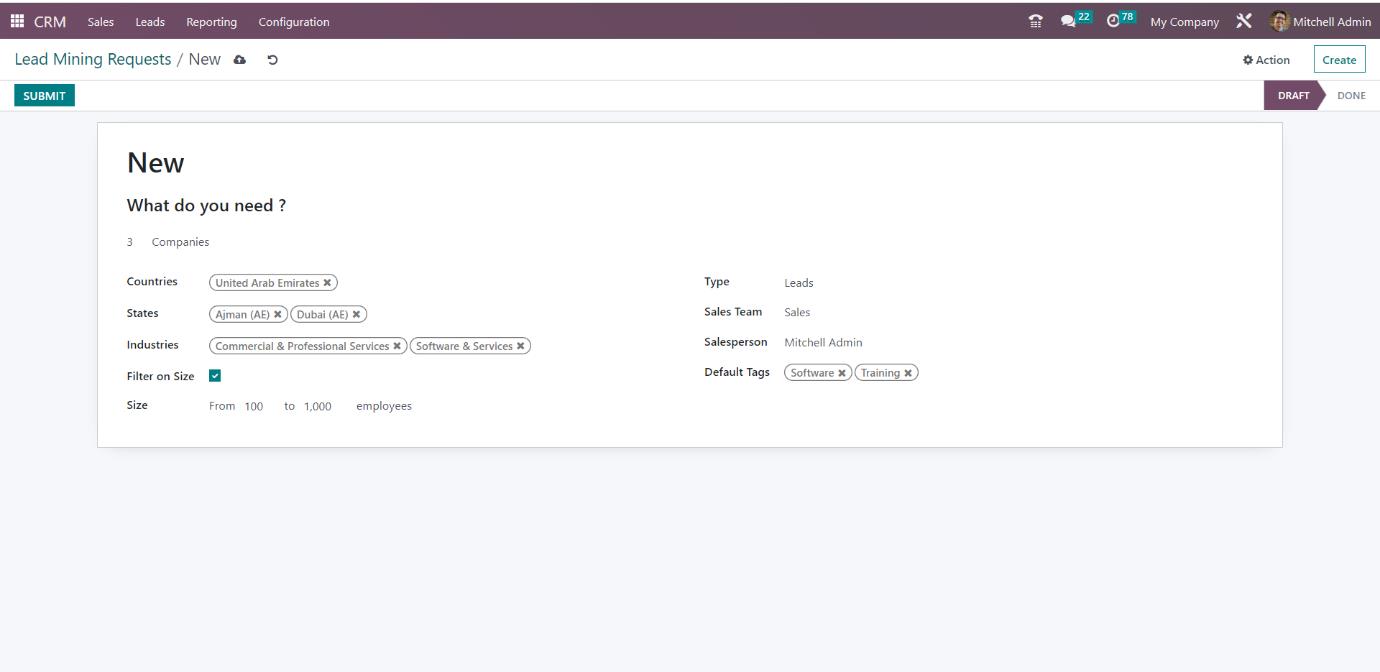Click the Ajman (AE) tag text
The width and height of the screenshot is (1380, 672).
click(x=243, y=314)
